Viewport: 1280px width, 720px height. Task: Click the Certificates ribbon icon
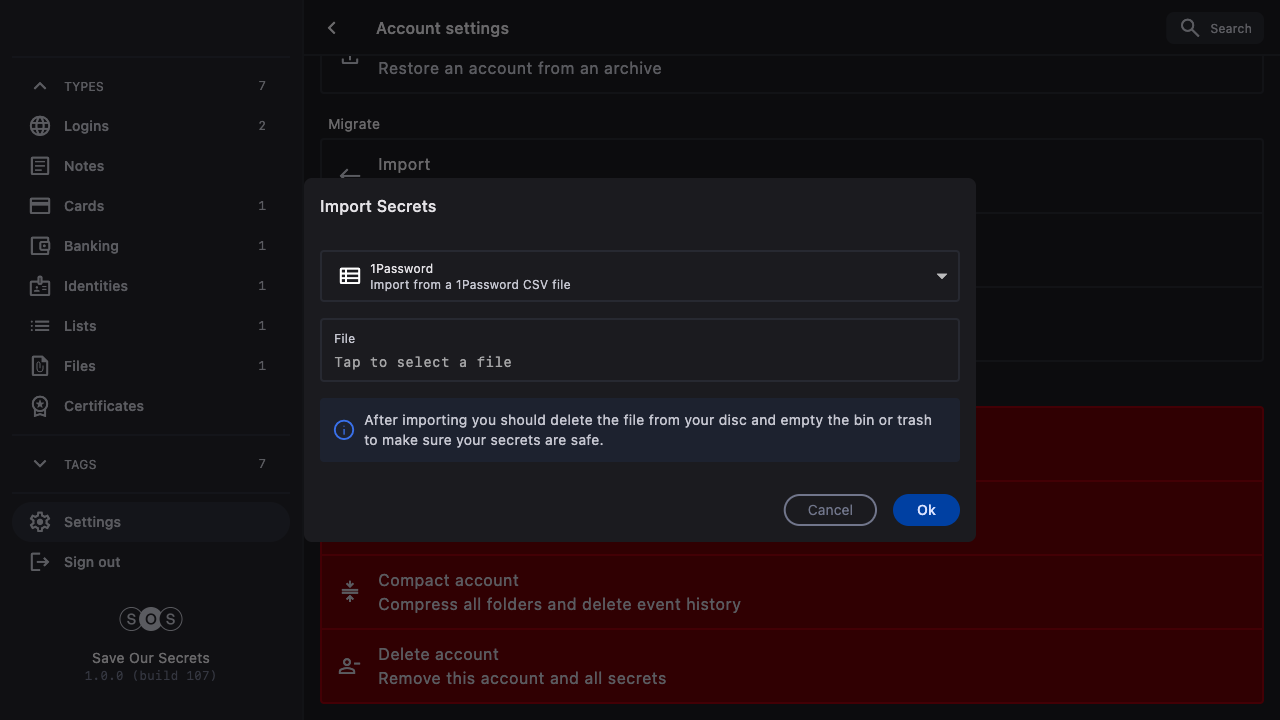point(40,406)
